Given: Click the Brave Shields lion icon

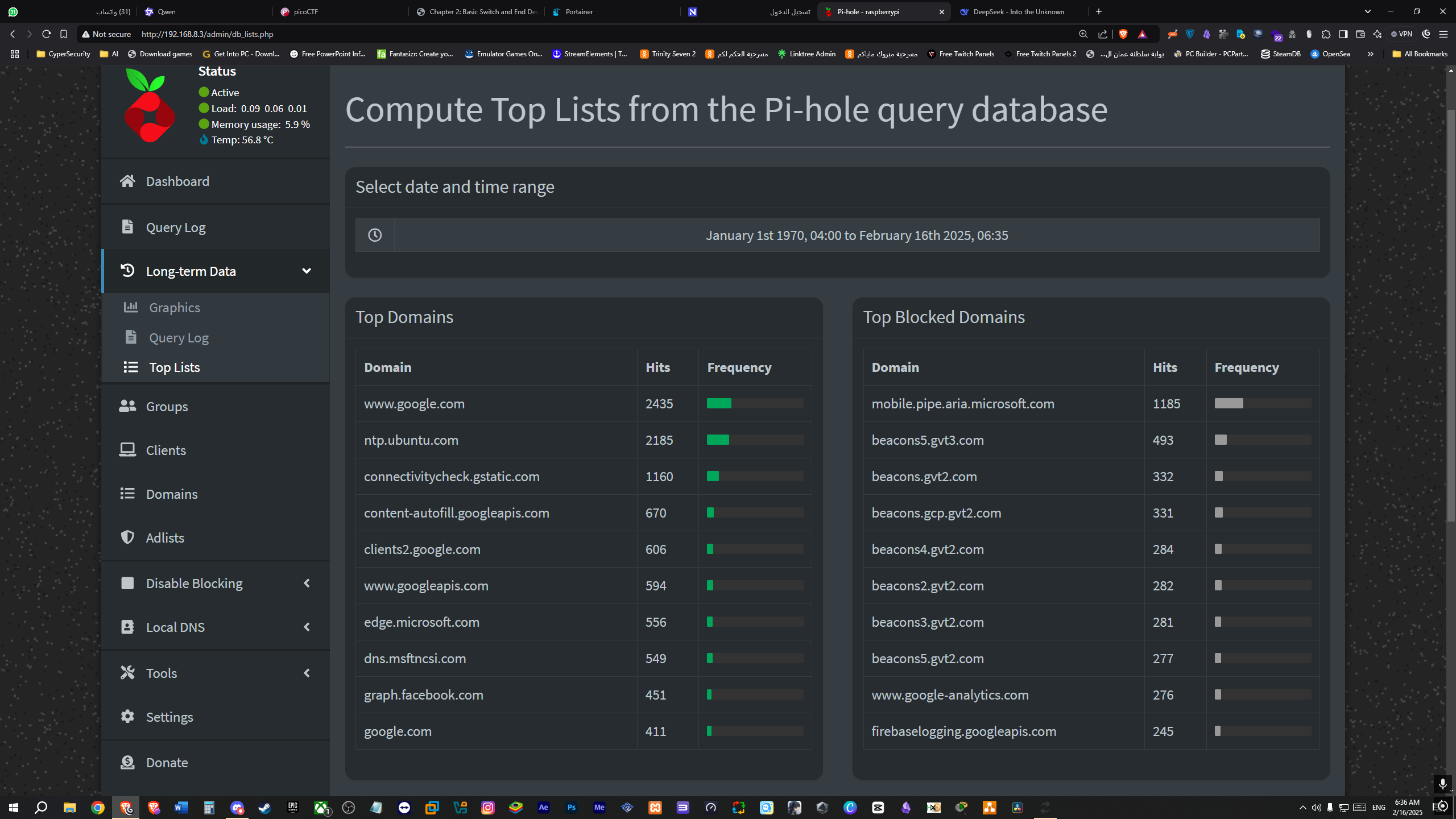Looking at the screenshot, I should (1123, 34).
